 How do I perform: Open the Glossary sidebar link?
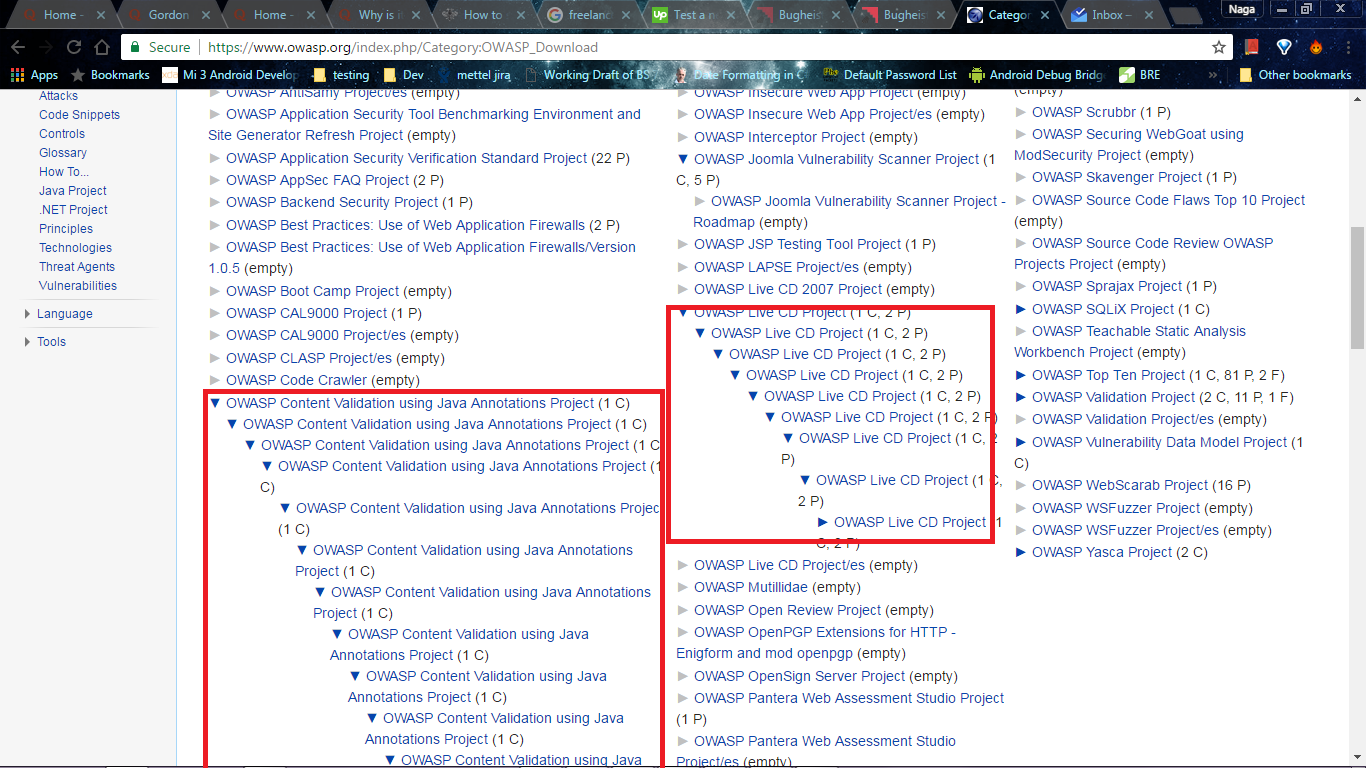[x=63, y=153]
